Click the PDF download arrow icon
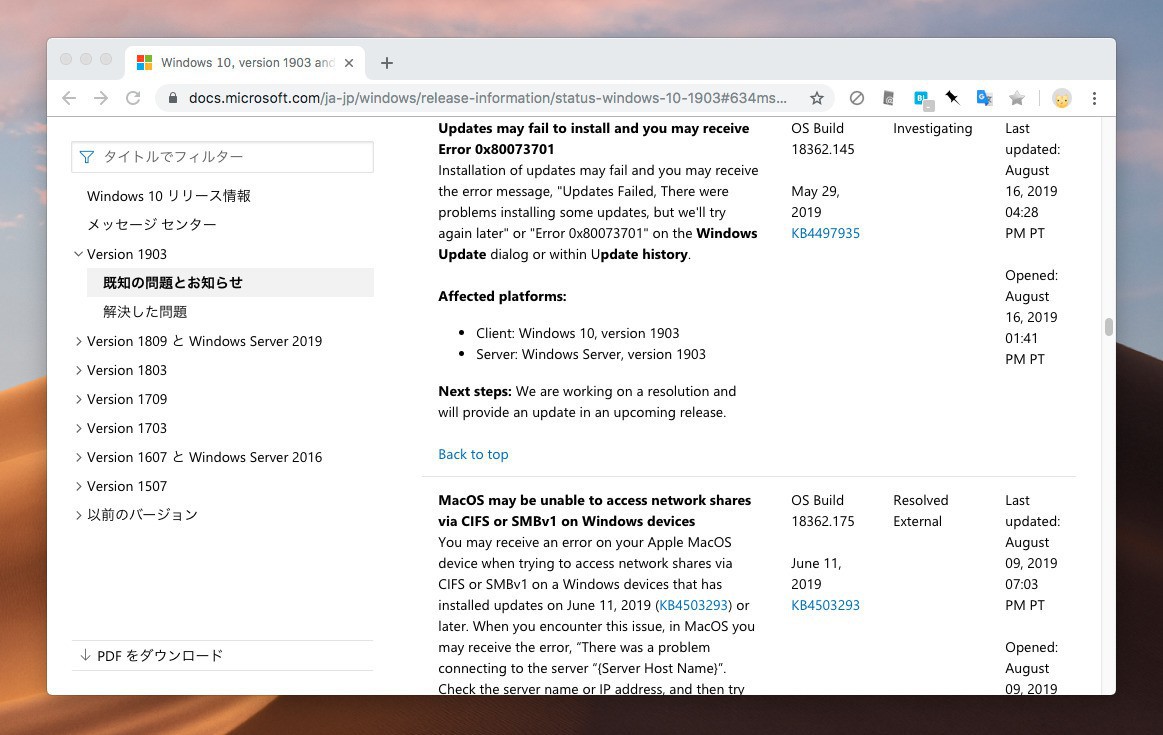 point(85,655)
